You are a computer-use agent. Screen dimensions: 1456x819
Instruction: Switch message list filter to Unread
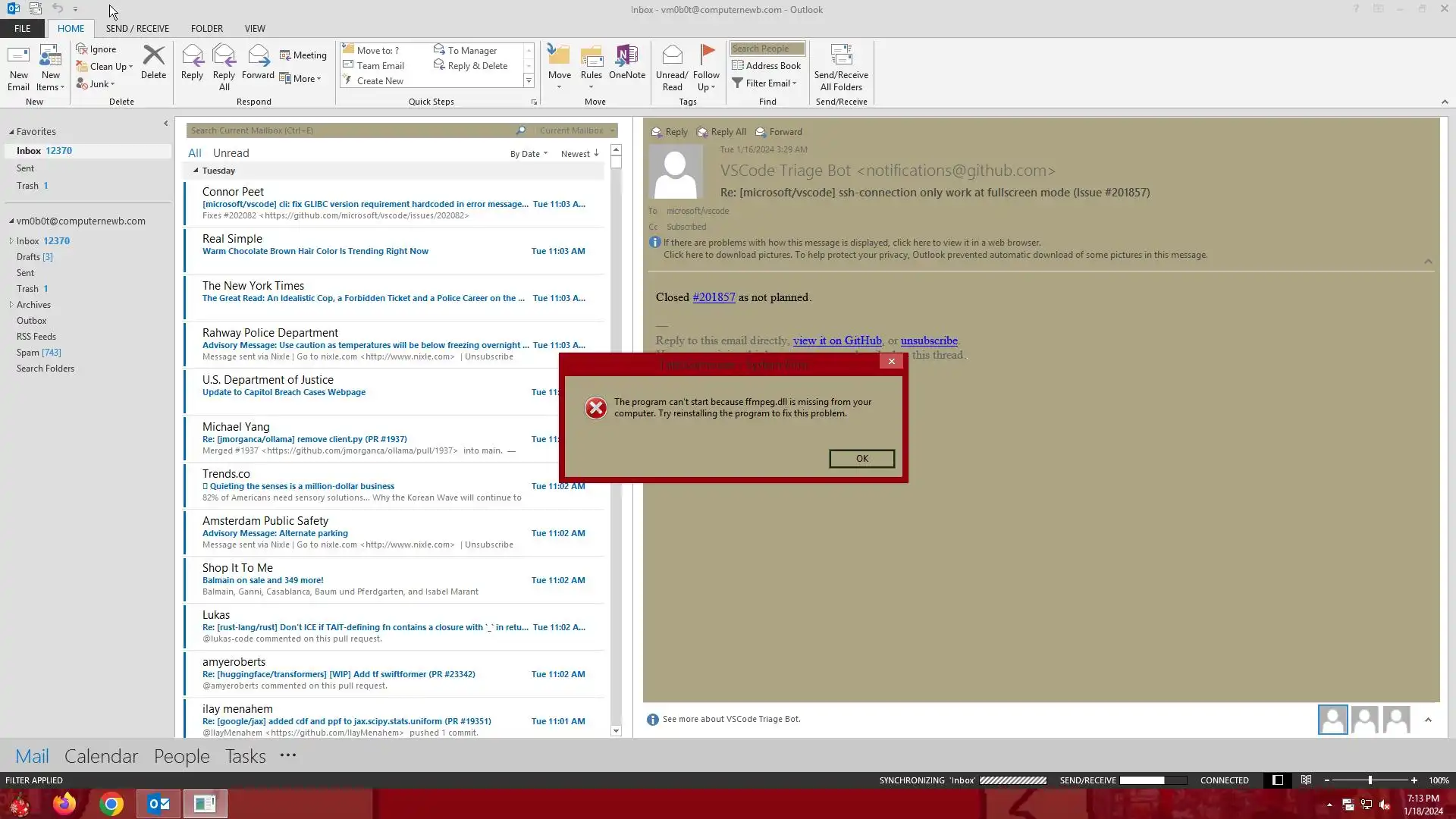tap(231, 153)
